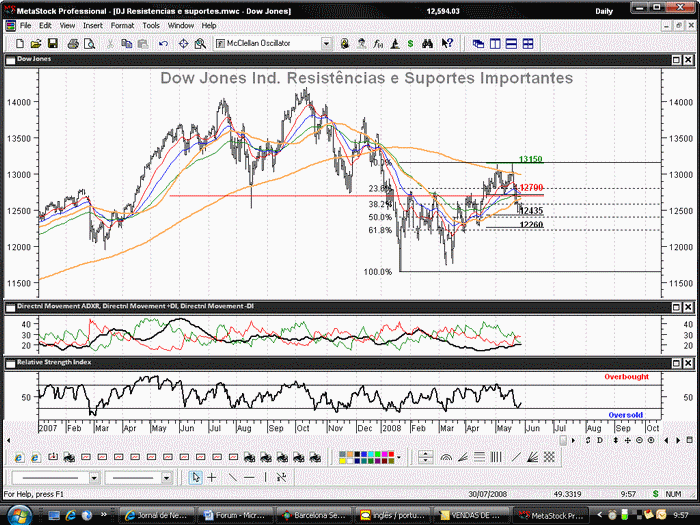Select the horizontal line tool
Image resolution: width=700 pixels, height=525 pixels.
[x=249, y=478]
